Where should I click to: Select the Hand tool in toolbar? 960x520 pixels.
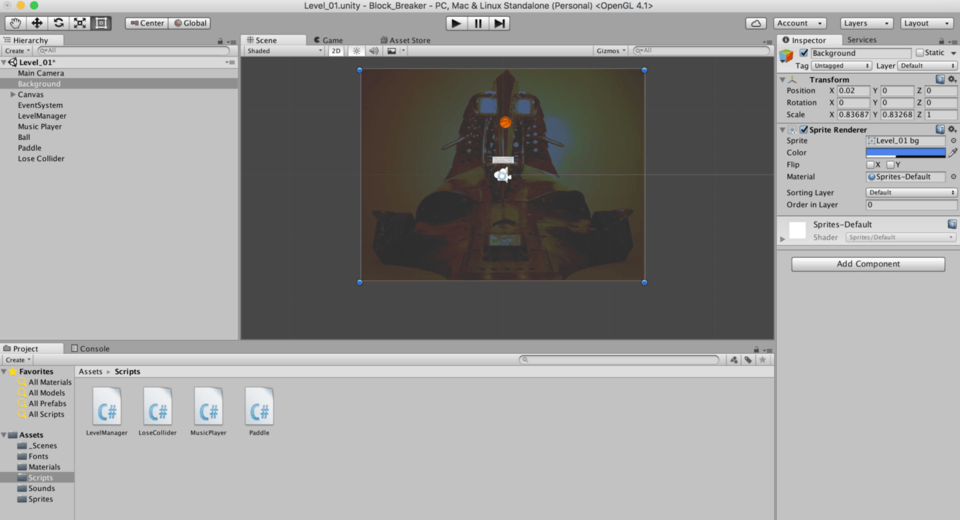pos(15,23)
